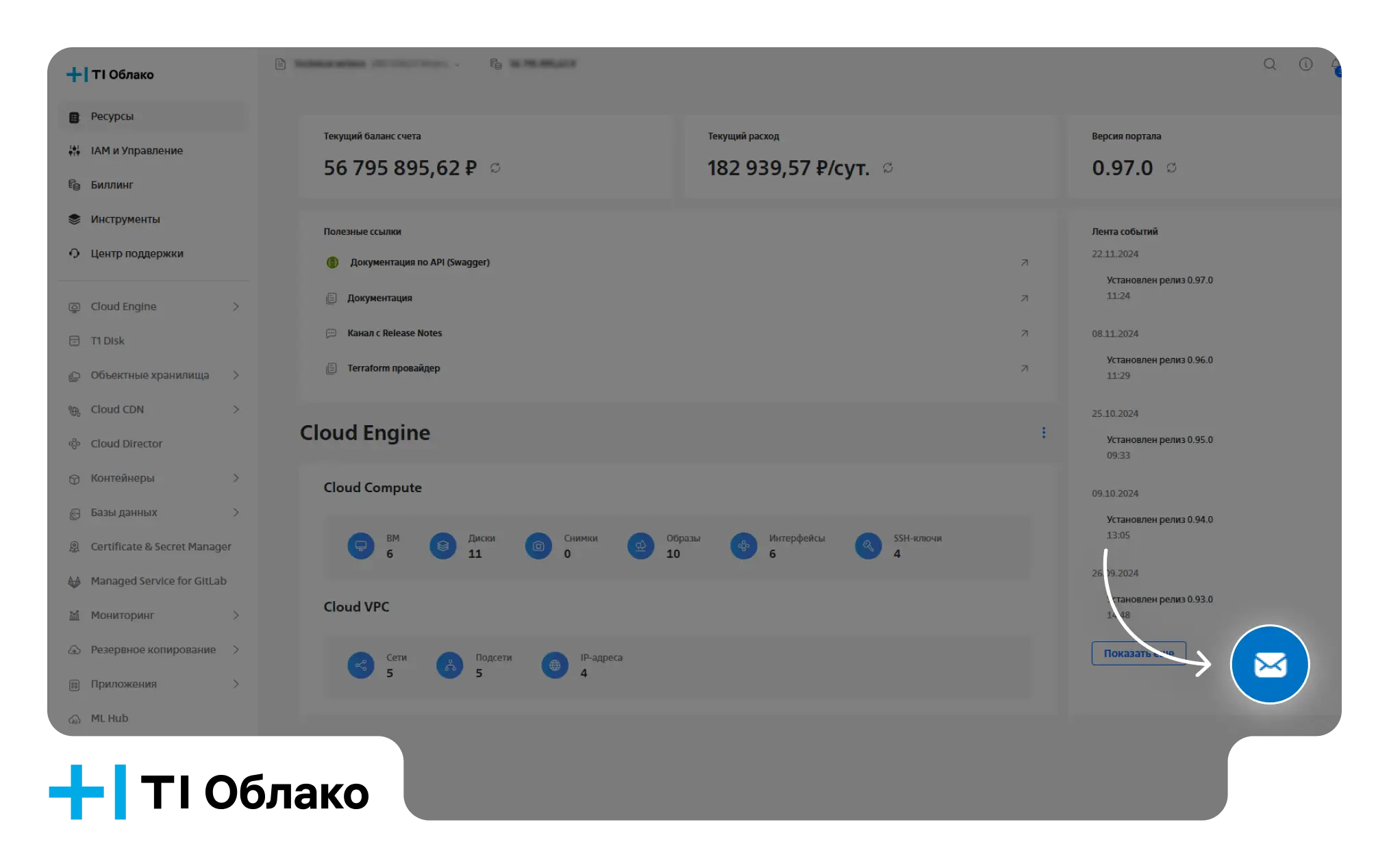Image resolution: width=1389 pixels, height=868 pixels.
Task: Click the 'Установлен релиз 0.97.0' event
Action: (x=1160, y=280)
